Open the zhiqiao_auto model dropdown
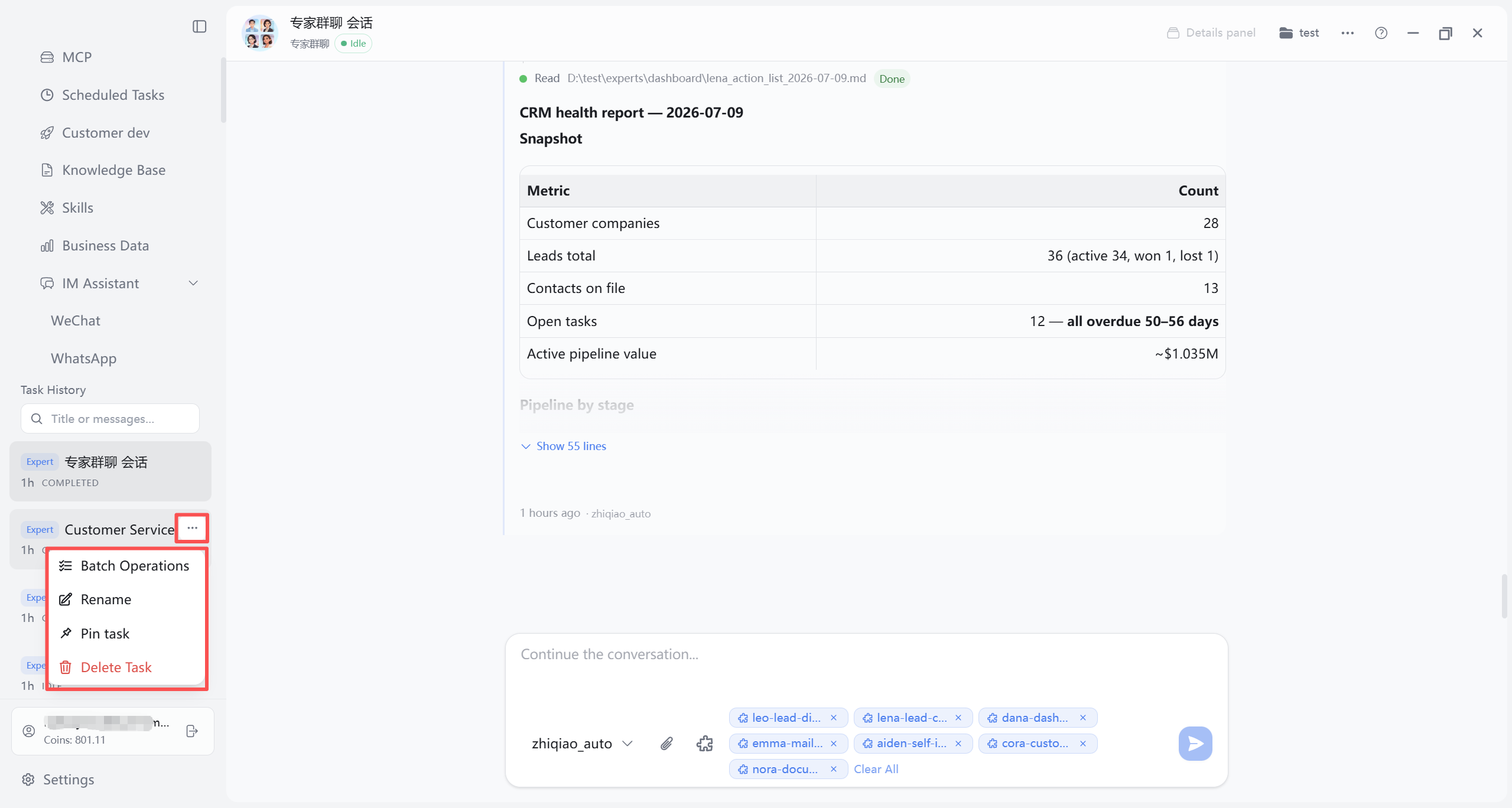 pyautogui.click(x=582, y=744)
